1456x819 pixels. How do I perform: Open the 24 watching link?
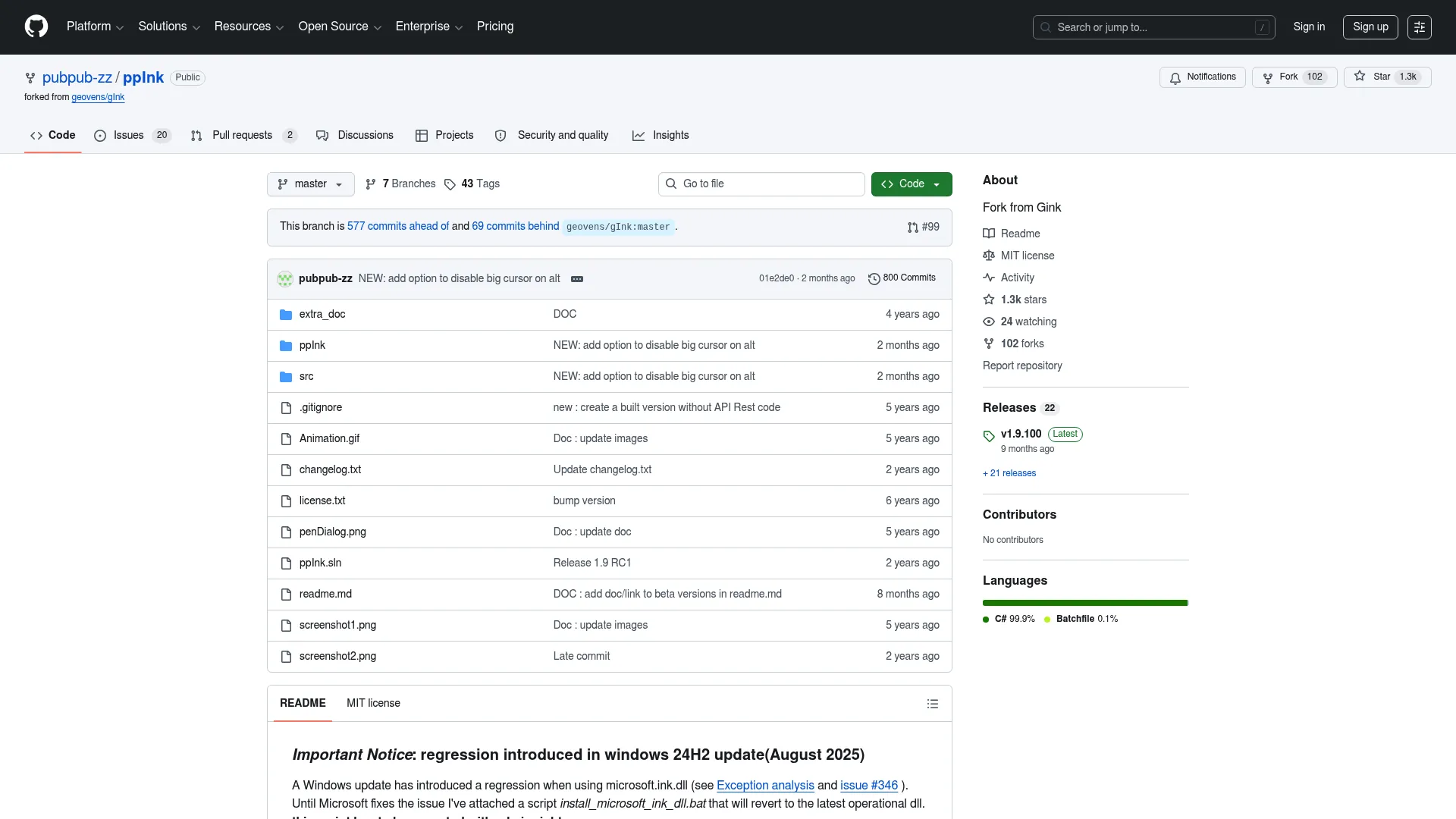pos(1020,322)
